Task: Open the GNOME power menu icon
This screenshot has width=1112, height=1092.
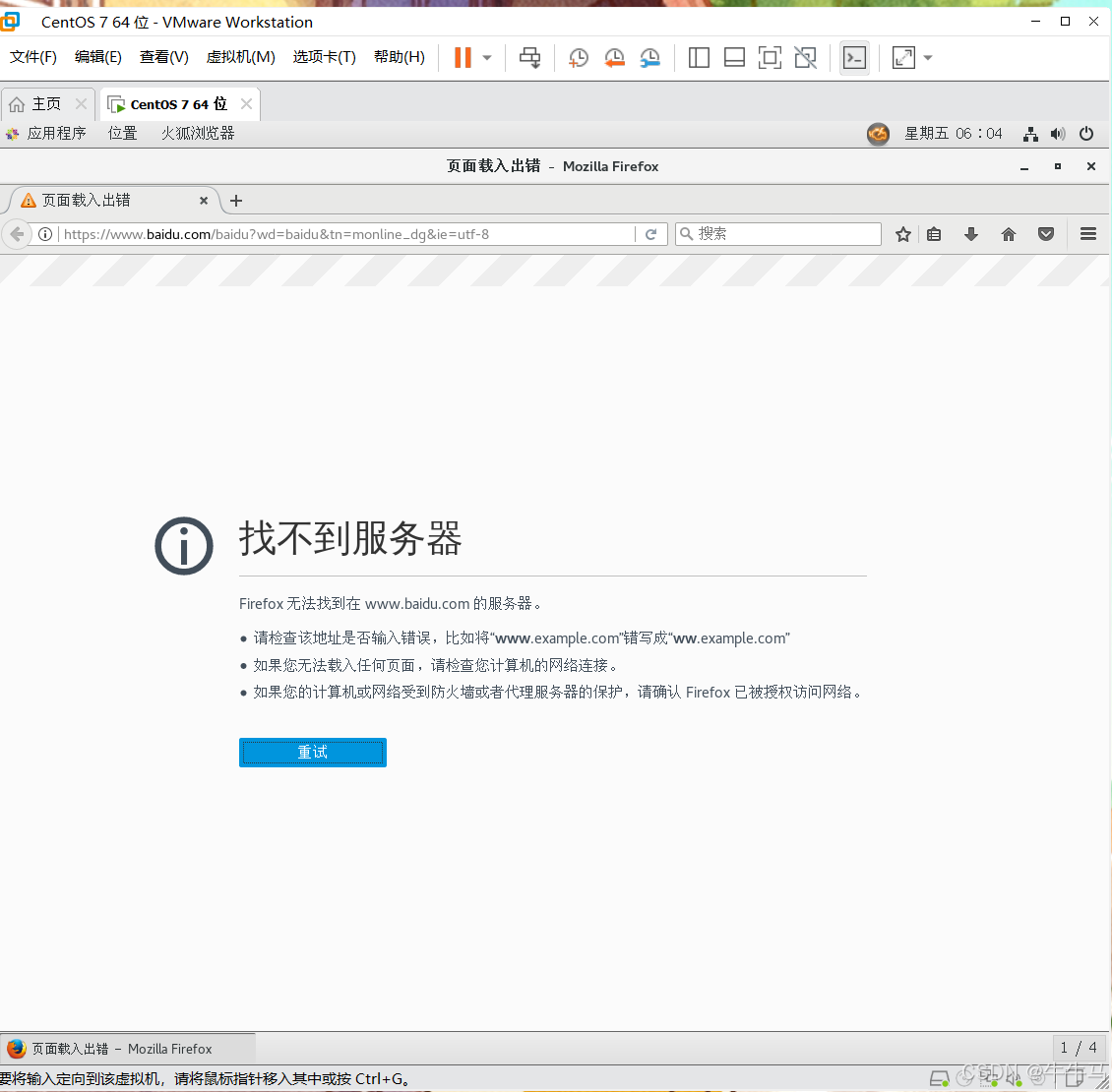Action: [x=1085, y=134]
